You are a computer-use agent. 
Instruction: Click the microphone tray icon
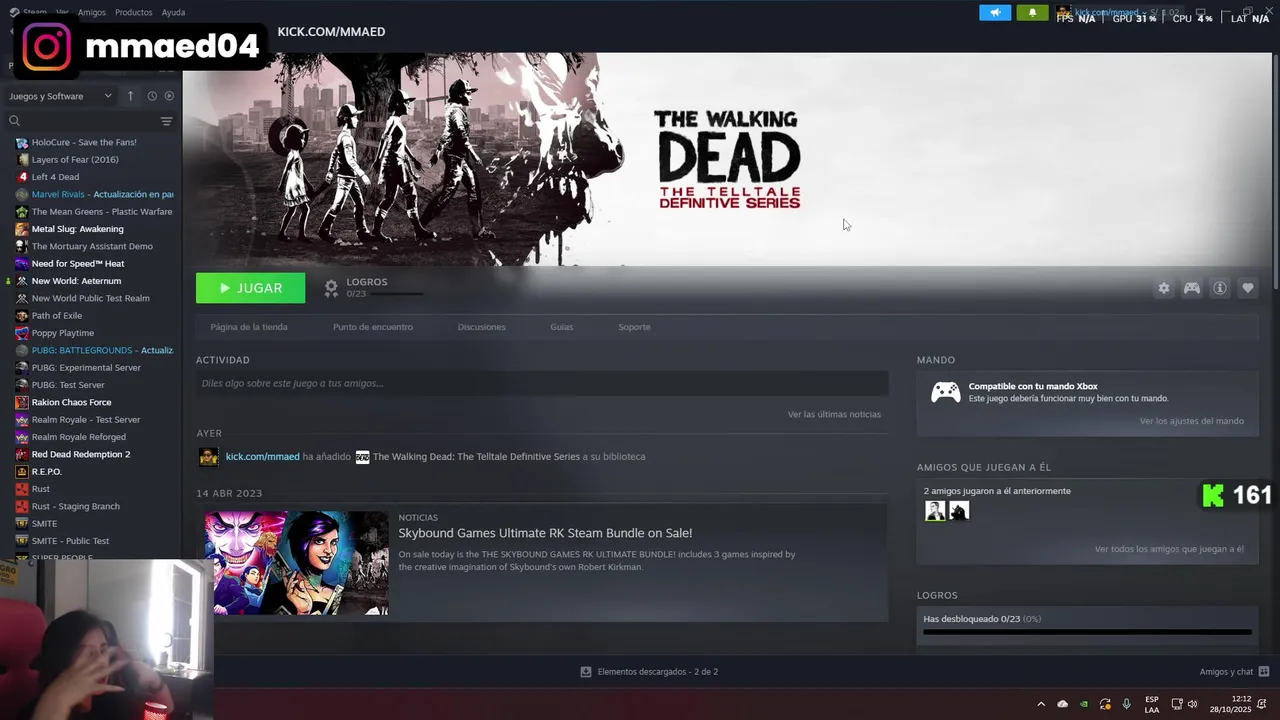[x=1127, y=704]
